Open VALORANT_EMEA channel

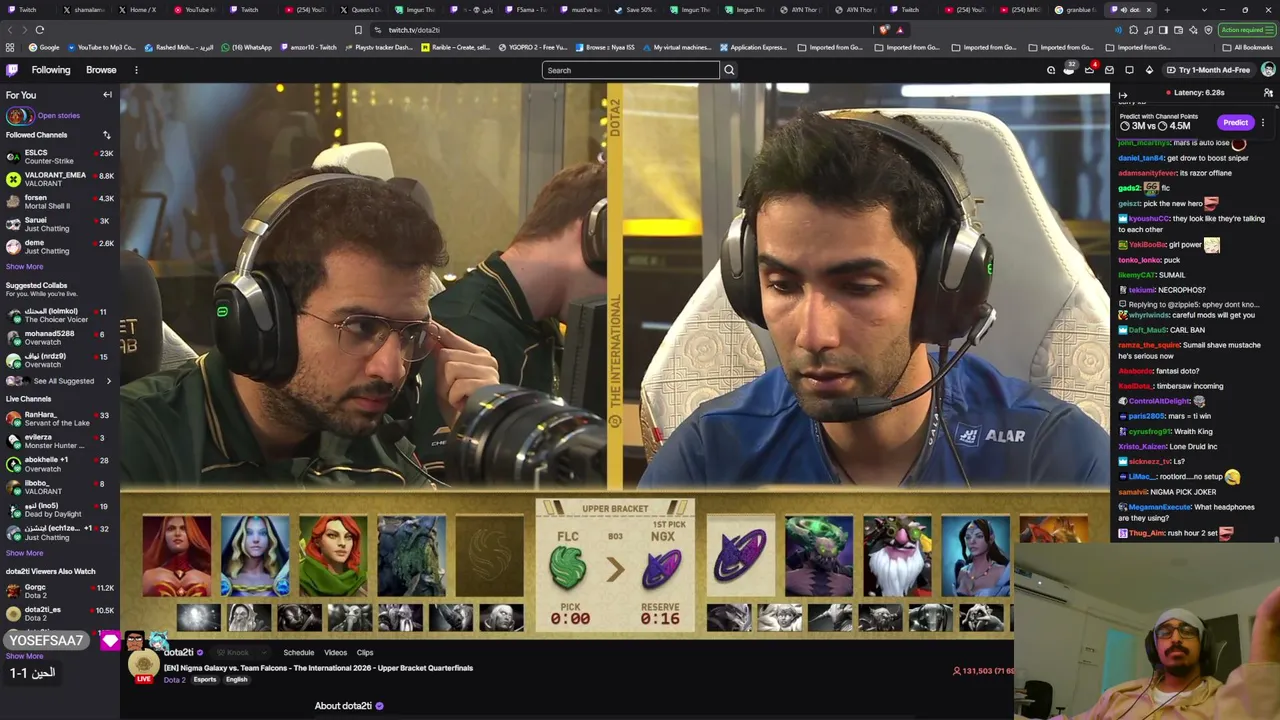coord(60,179)
